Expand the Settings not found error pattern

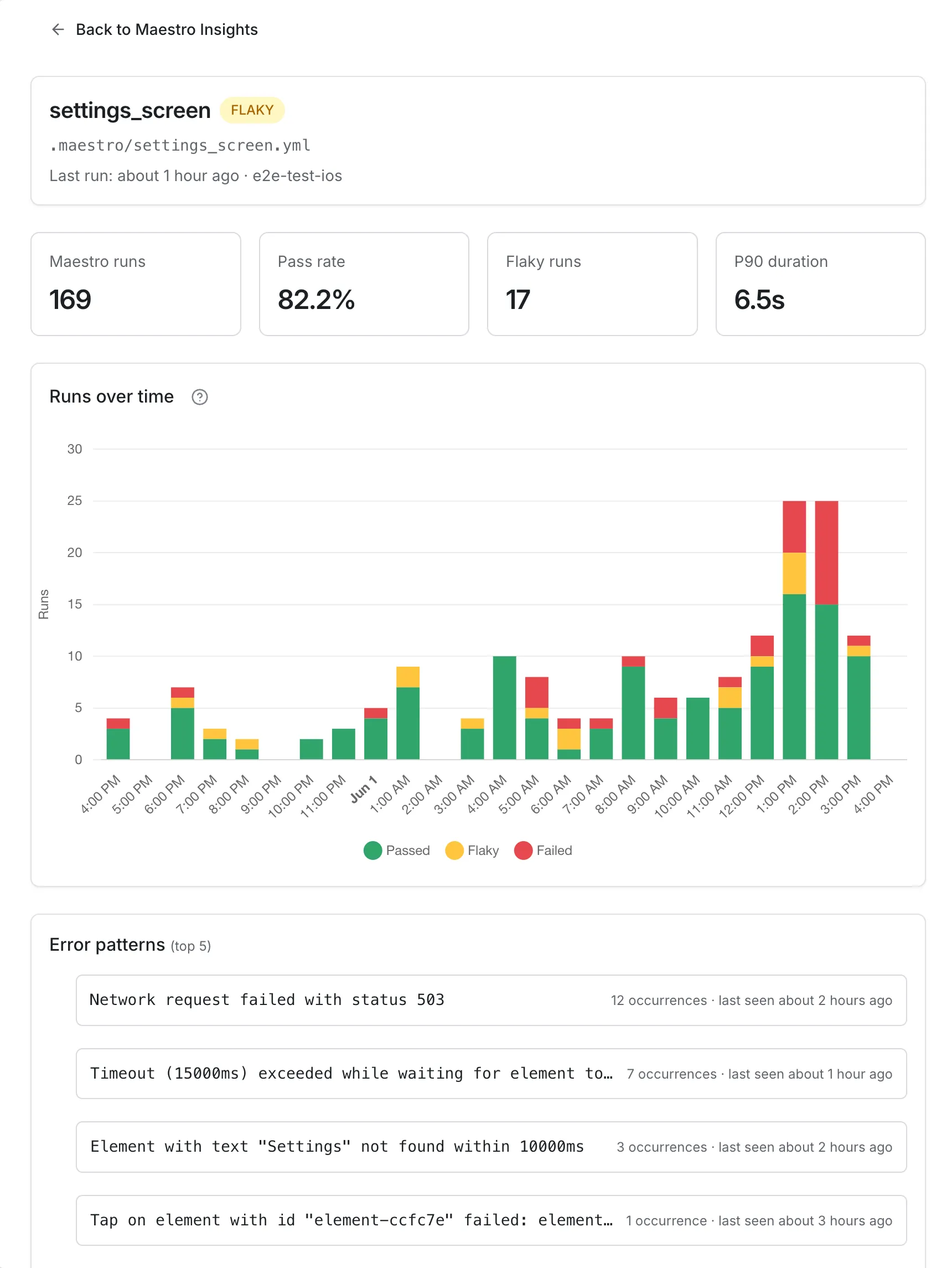(491, 1147)
